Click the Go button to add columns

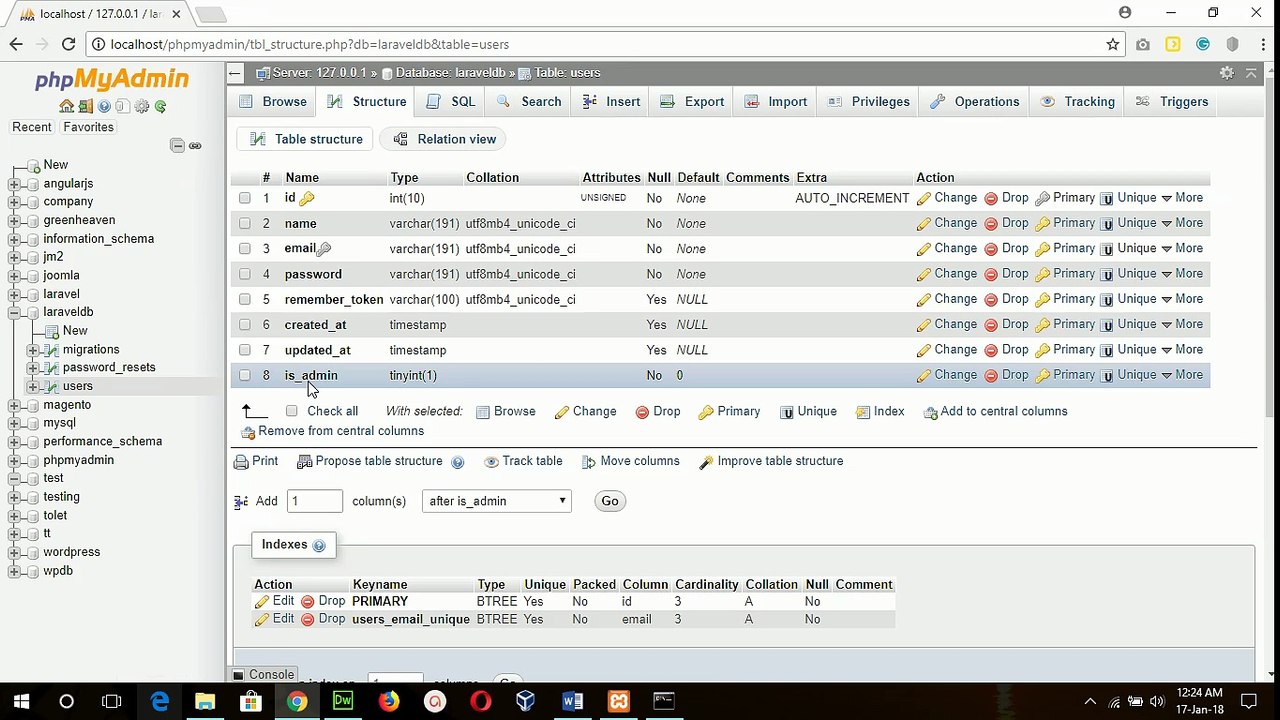click(x=610, y=501)
